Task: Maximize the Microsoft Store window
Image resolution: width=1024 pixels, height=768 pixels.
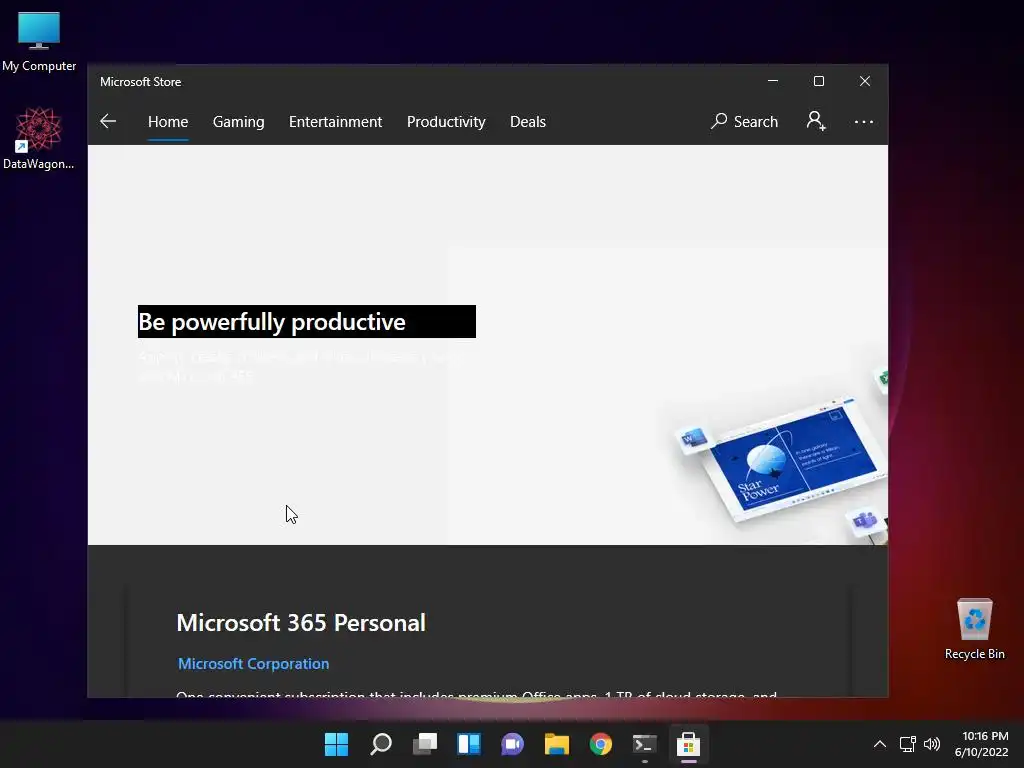Action: (819, 81)
